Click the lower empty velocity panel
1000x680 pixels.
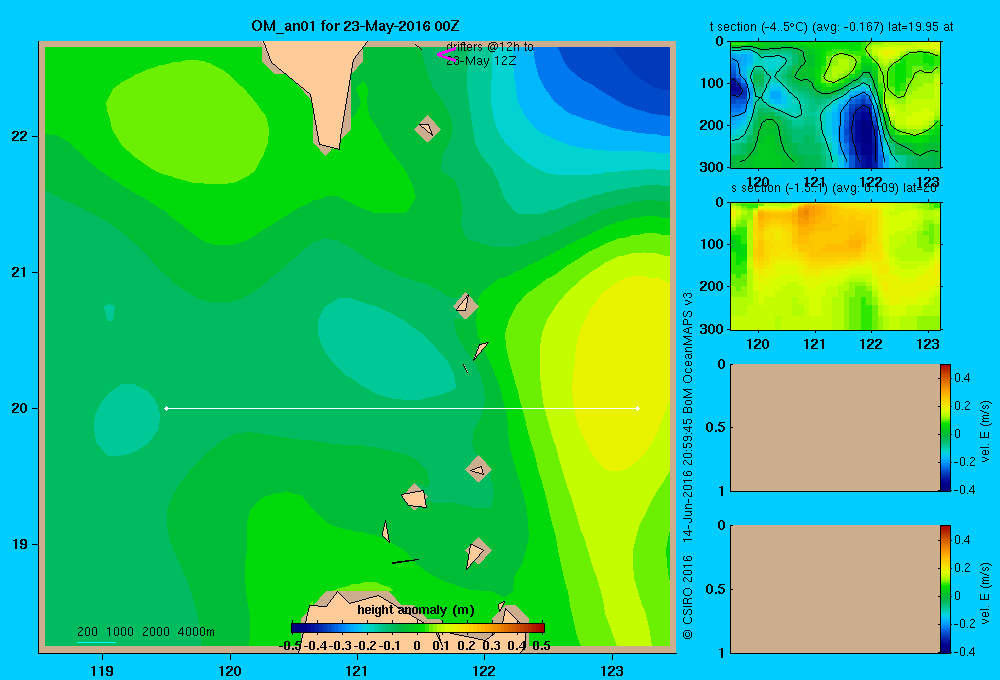(x=835, y=589)
